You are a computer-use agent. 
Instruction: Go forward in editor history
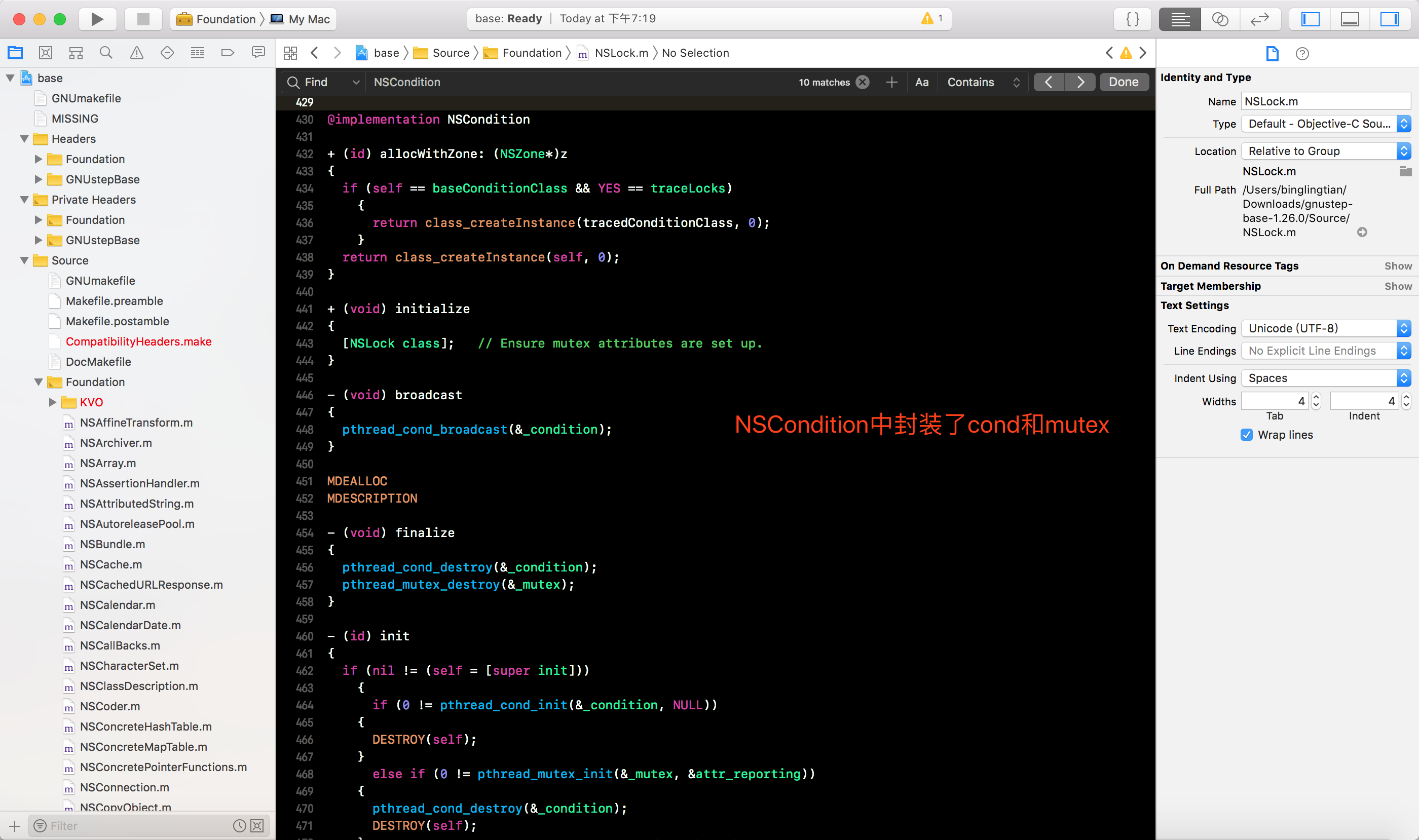pyautogui.click(x=338, y=53)
